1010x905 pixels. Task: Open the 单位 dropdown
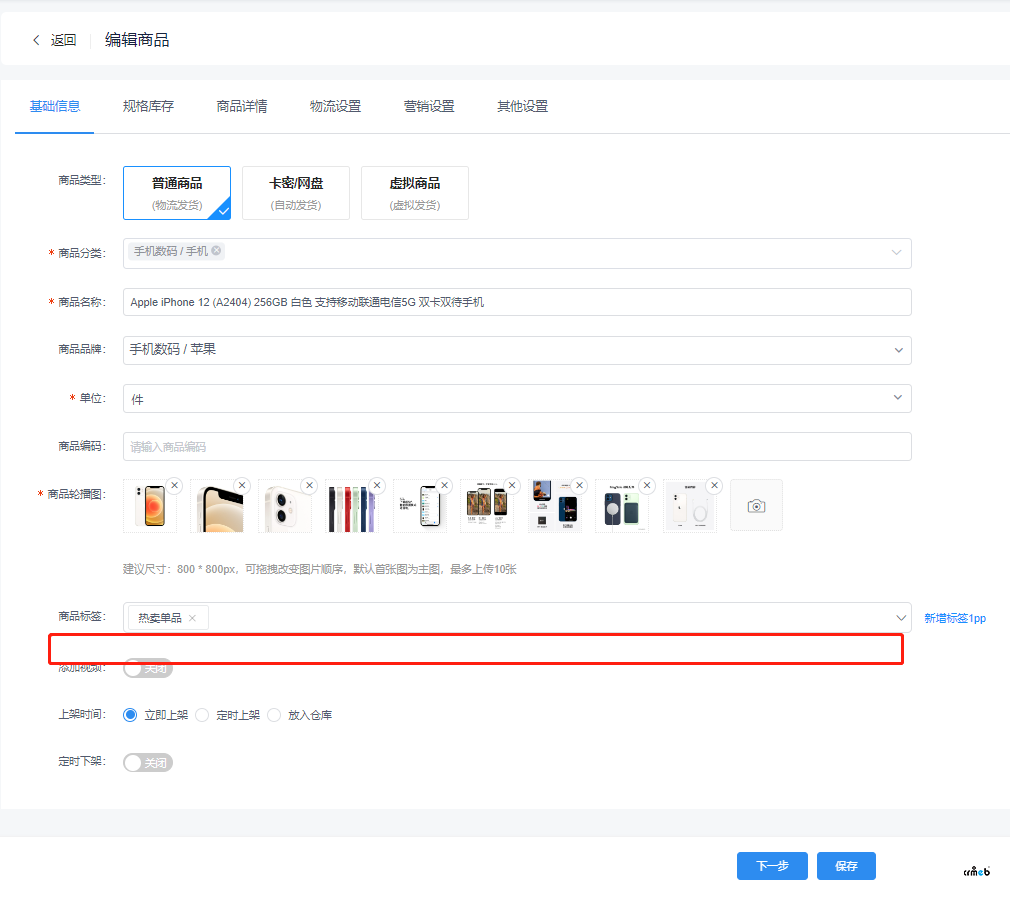tap(517, 399)
